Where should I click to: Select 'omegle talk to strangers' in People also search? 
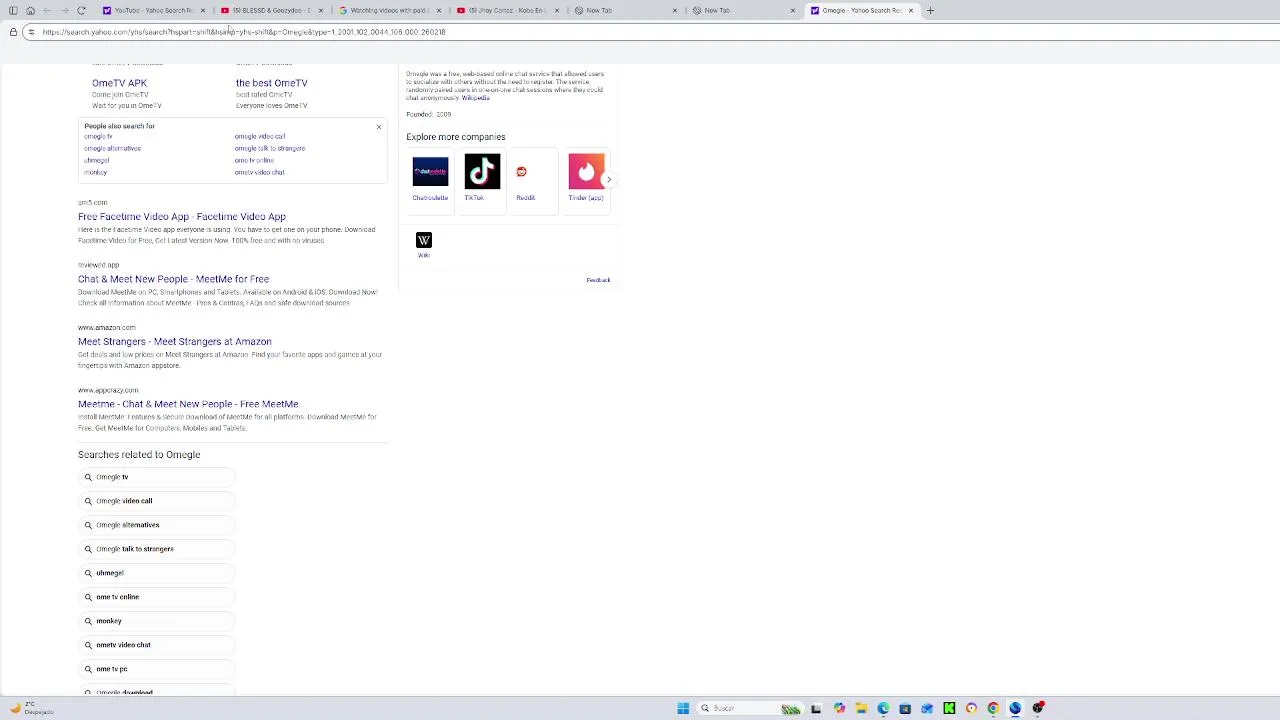(270, 148)
